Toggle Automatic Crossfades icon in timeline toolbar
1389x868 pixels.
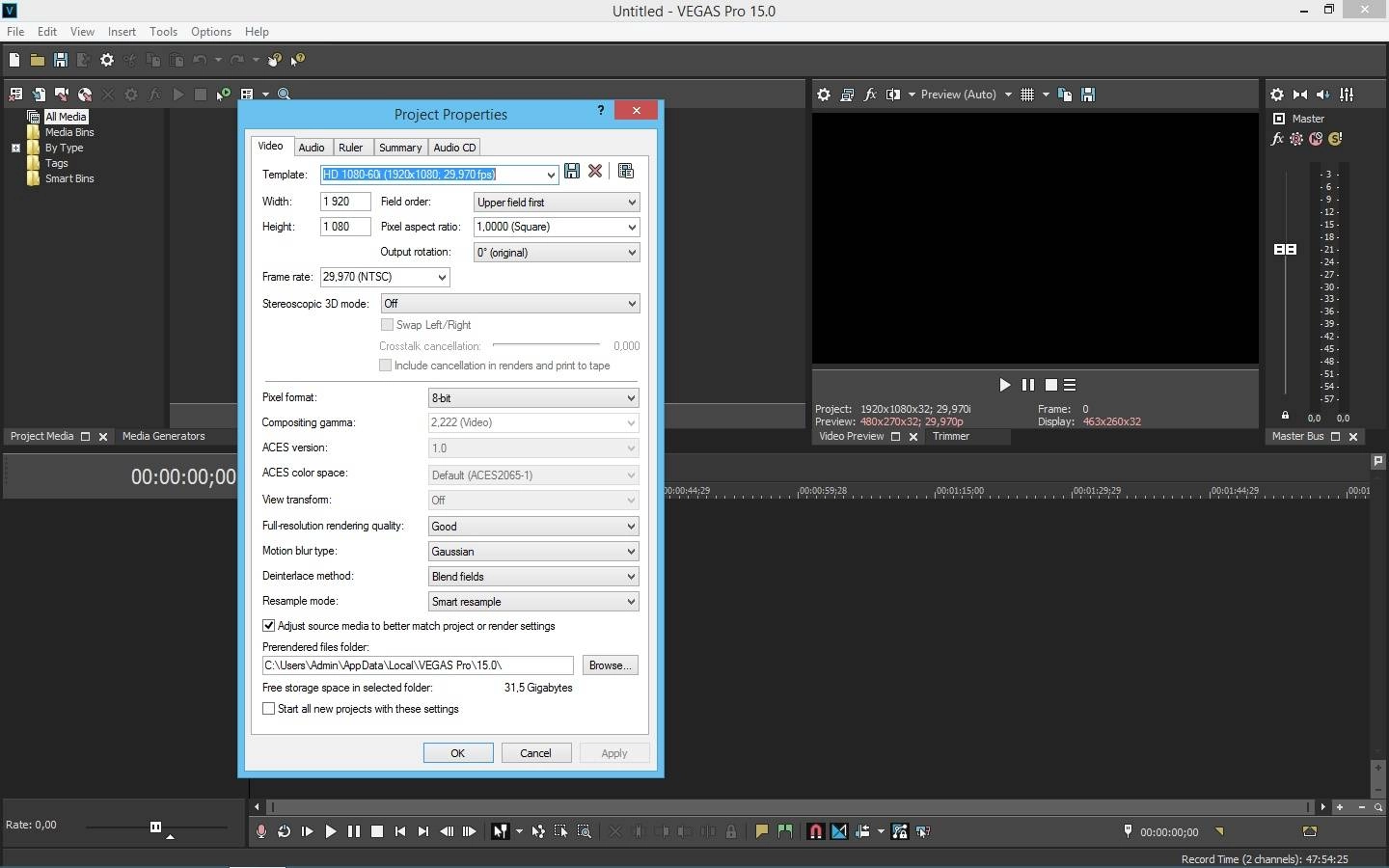coord(839,831)
